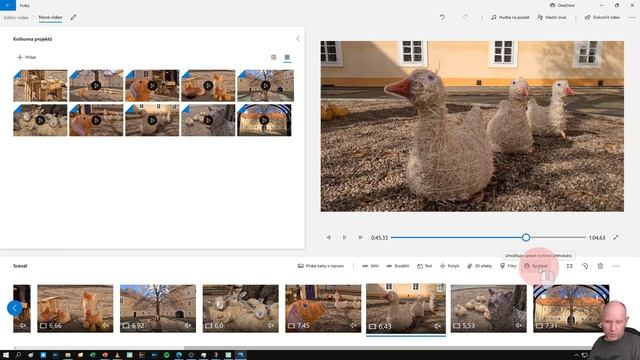Select storyboard clip lasting 5.53
Image resolution: width=640 pixels, height=360 pixels.
click(x=489, y=308)
